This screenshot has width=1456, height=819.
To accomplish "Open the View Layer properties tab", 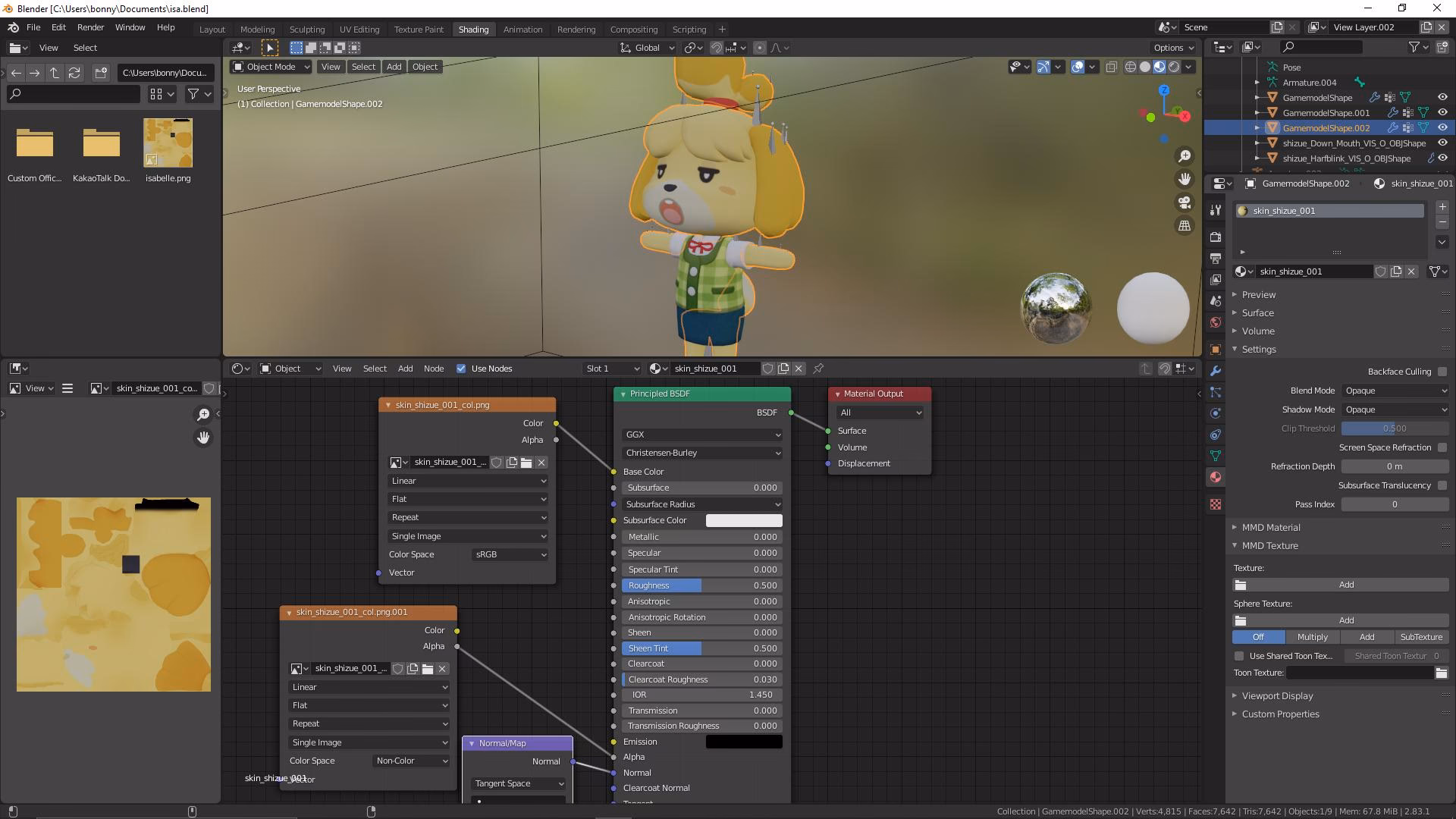I will 1215,280.
